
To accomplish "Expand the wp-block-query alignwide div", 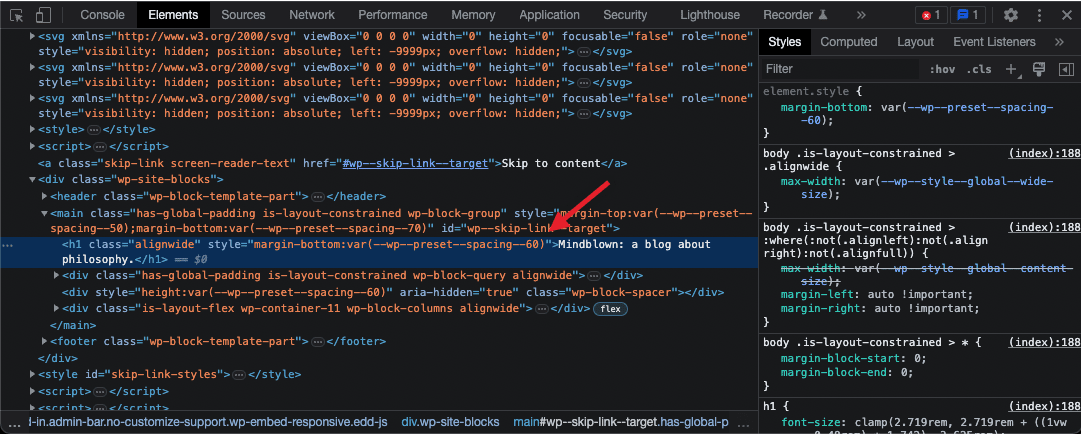I will [57, 276].
